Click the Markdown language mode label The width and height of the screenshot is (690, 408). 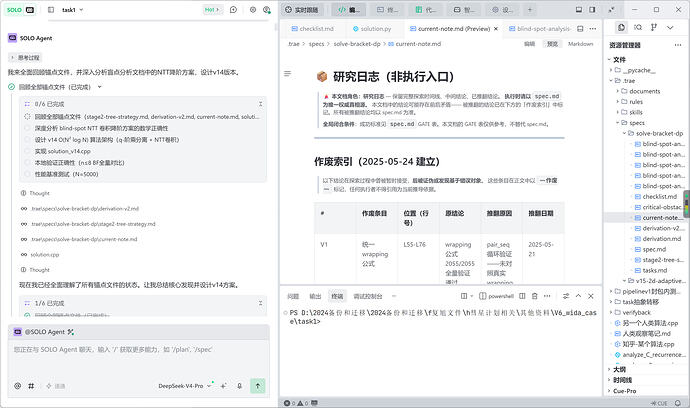(580, 44)
